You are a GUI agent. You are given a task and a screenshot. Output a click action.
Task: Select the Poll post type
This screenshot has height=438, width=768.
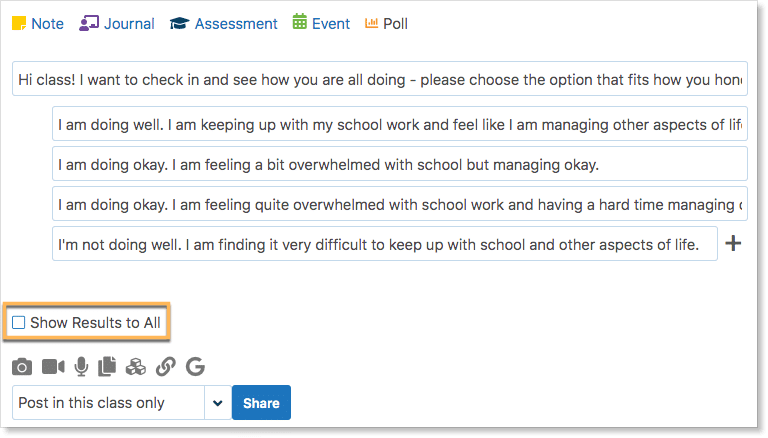pos(387,23)
